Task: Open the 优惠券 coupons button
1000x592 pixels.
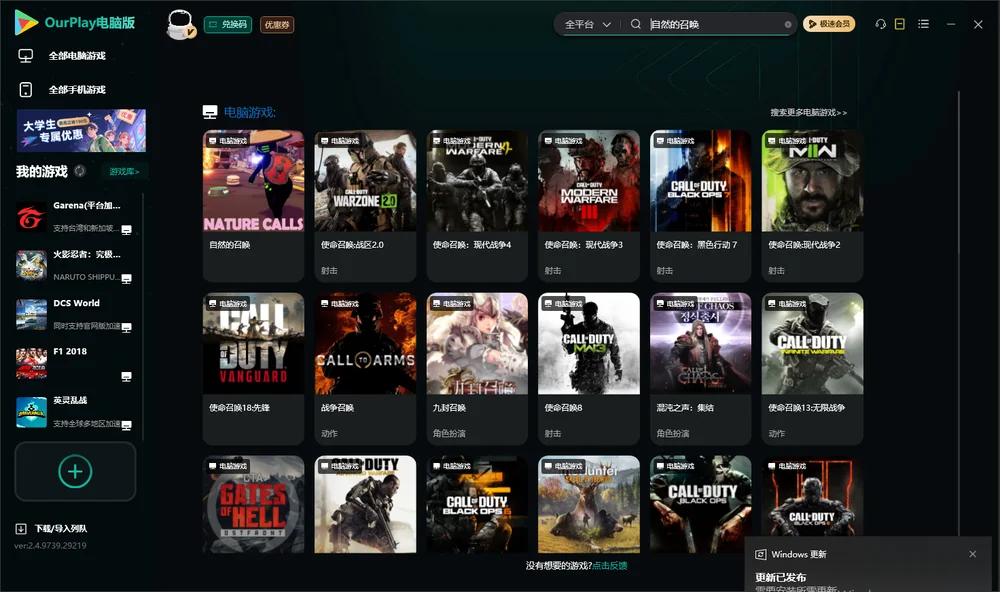Action: [x=277, y=24]
